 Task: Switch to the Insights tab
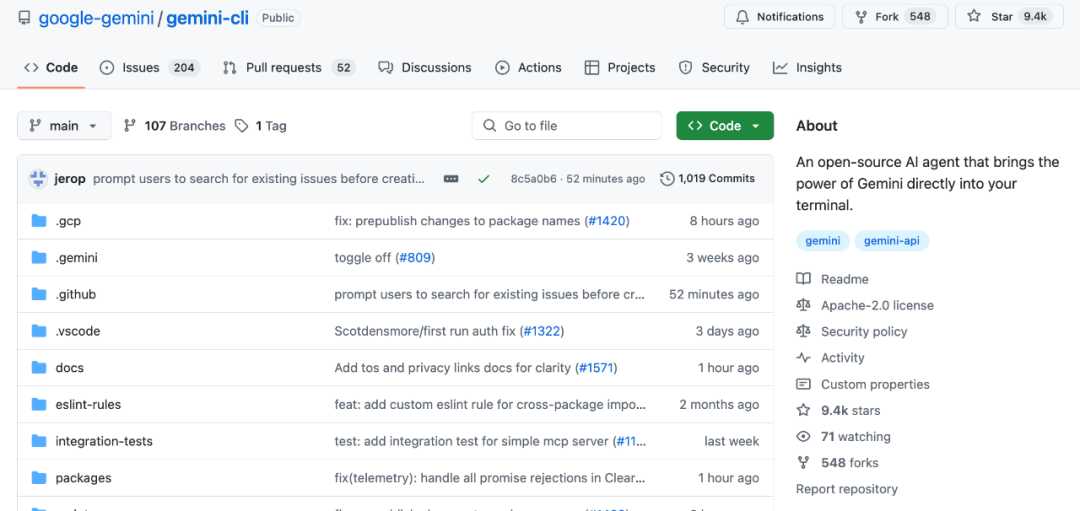(807, 67)
